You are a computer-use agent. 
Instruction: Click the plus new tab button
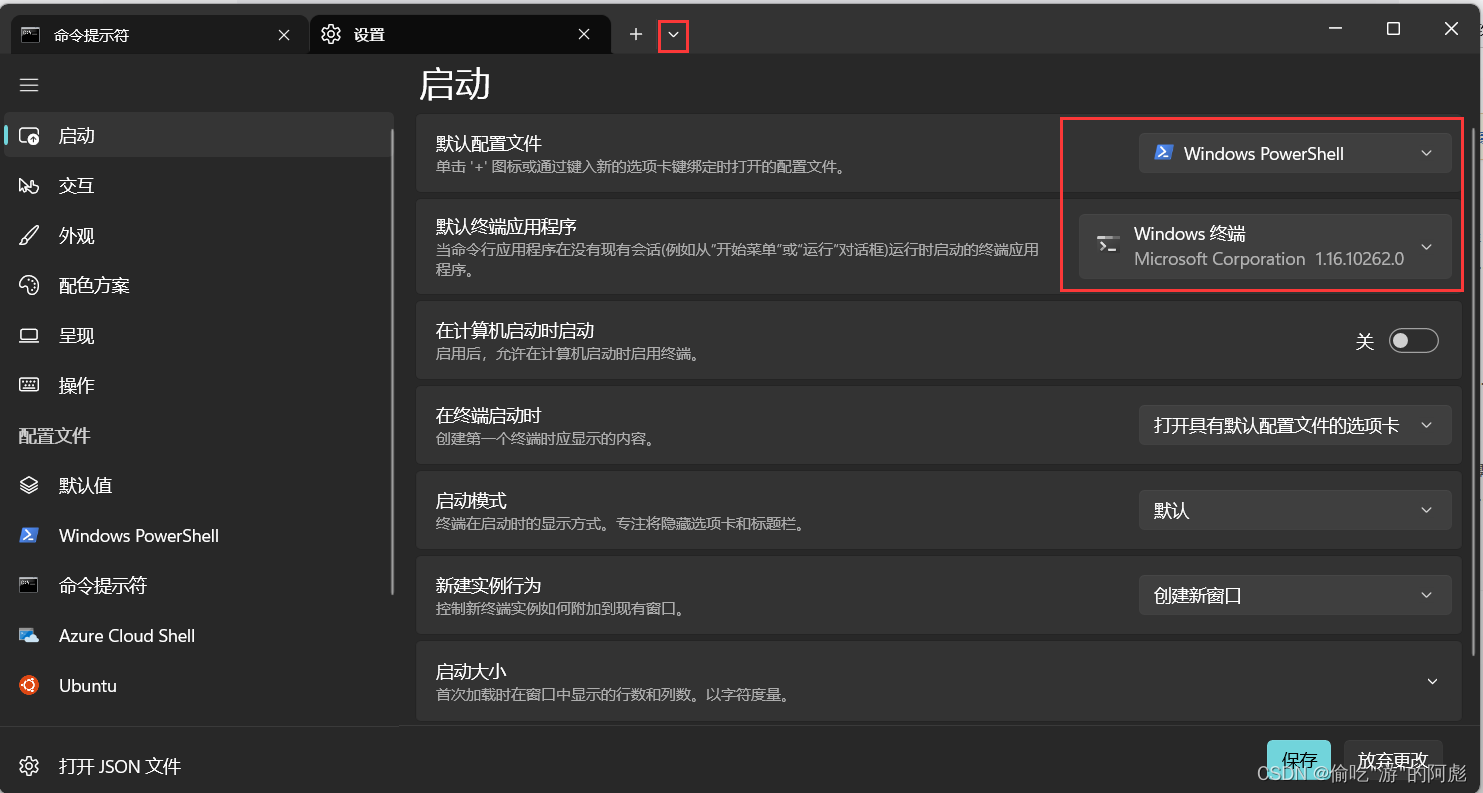point(636,34)
